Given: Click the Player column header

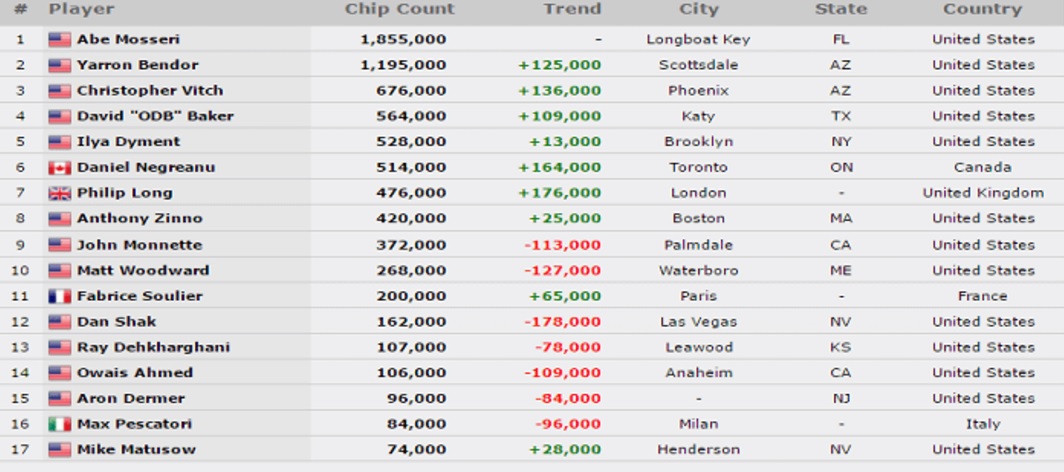Looking at the screenshot, I should [81, 9].
